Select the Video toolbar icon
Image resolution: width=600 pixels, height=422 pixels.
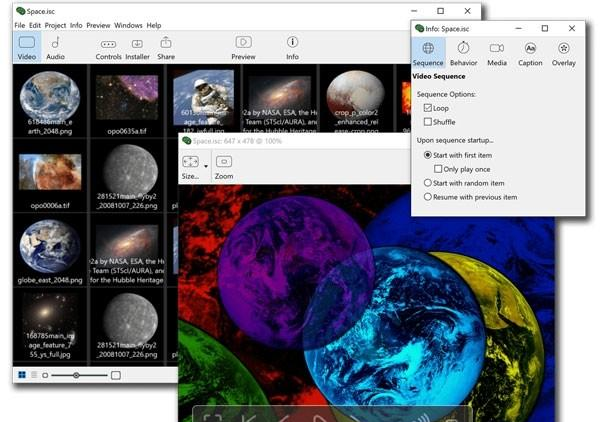point(27,42)
